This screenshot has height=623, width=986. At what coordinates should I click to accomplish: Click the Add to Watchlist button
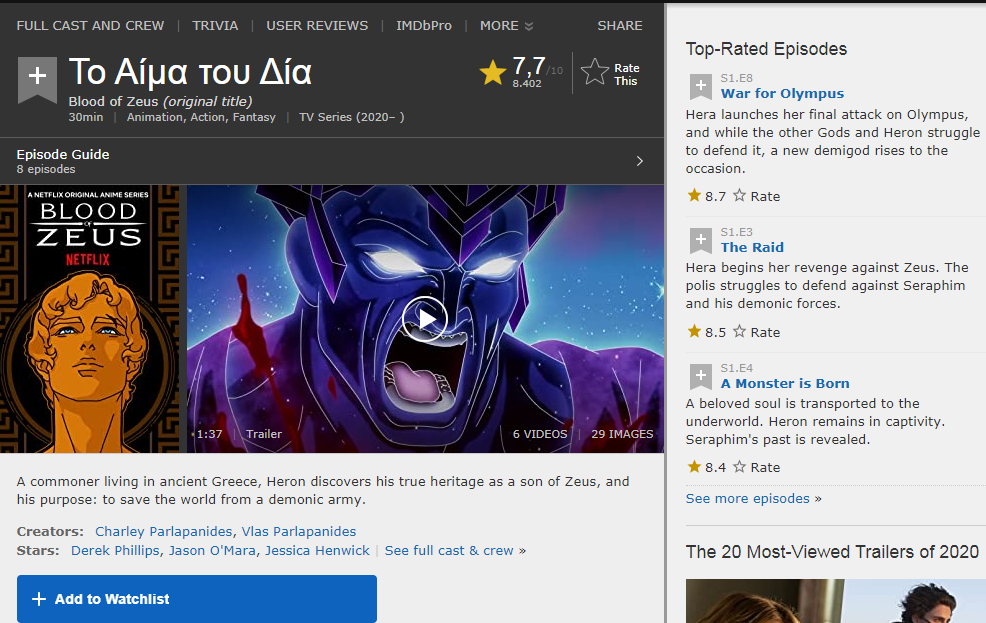coord(197,598)
